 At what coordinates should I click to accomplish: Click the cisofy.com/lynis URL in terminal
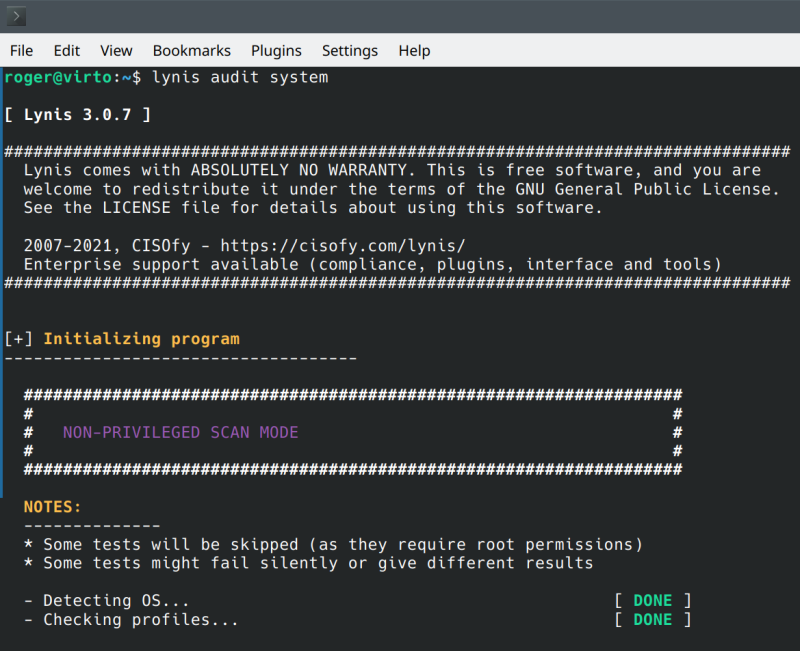(343, 246)
